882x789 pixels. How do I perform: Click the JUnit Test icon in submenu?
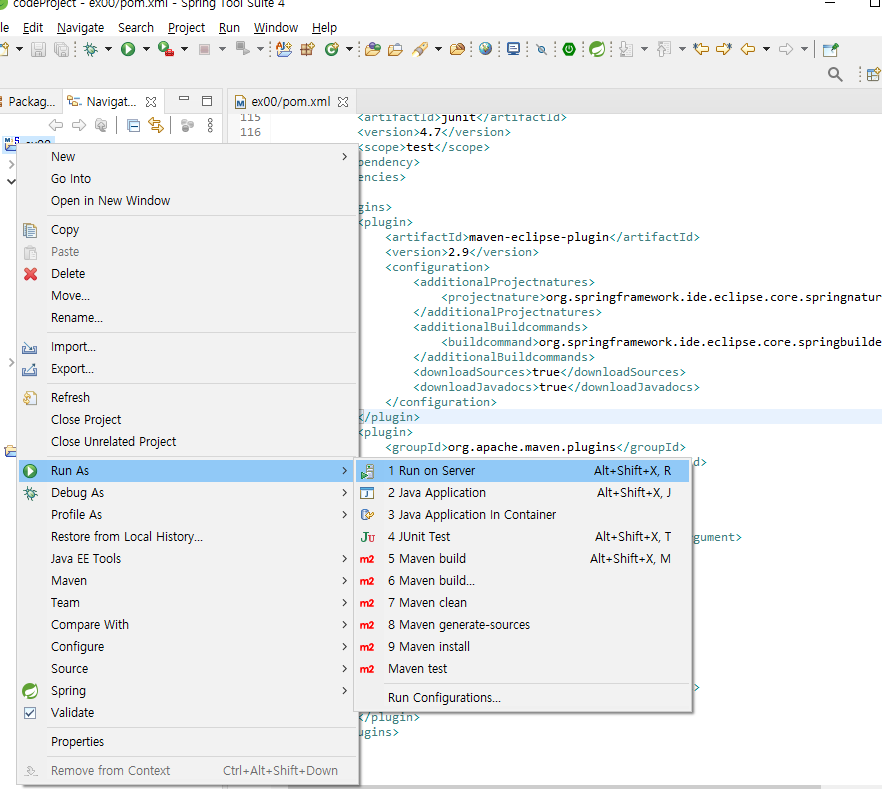(367, 537)
